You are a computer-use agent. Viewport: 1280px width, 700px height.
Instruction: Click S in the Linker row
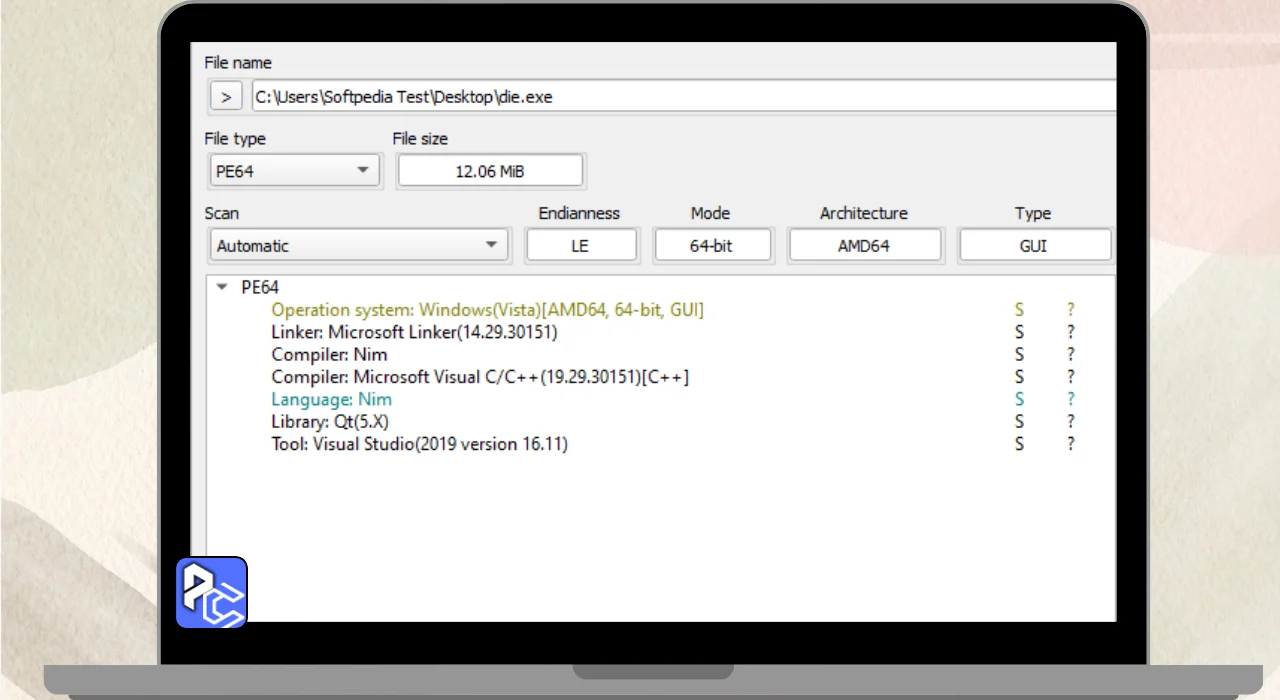click(x=1019, y=332)
